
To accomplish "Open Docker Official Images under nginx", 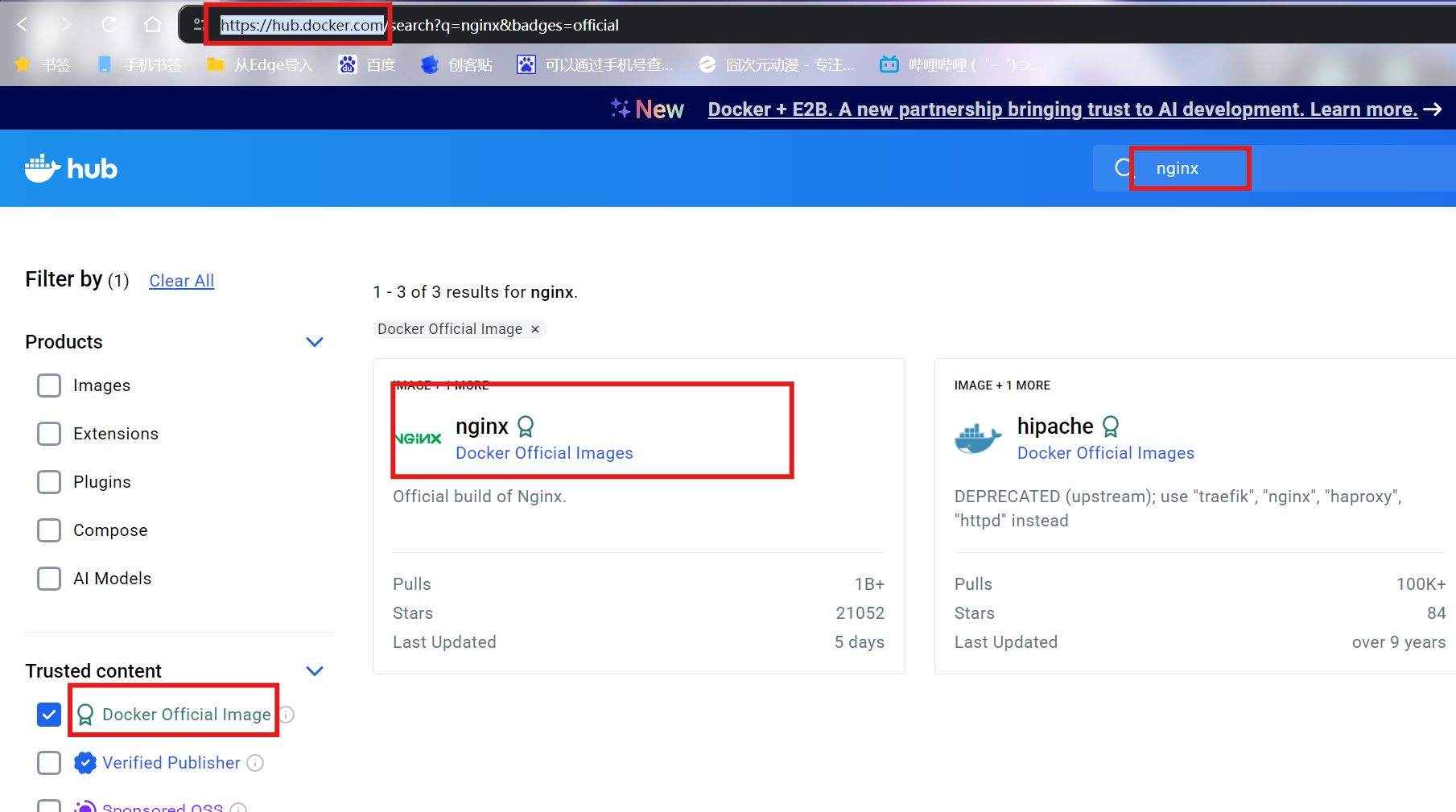I will click(x=544, y=453).
